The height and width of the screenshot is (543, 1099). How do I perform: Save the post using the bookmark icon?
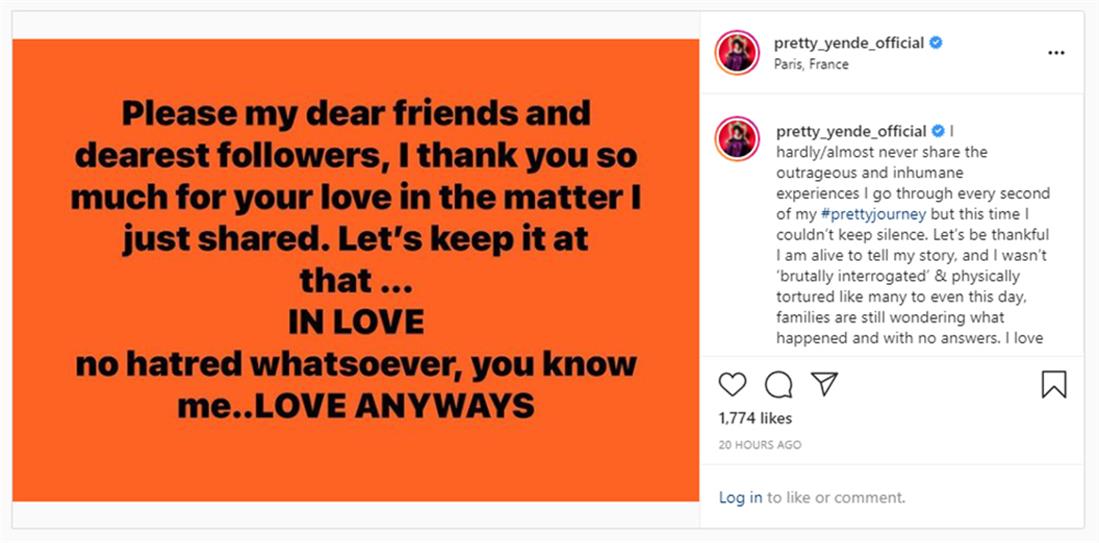pos(1054,384)
